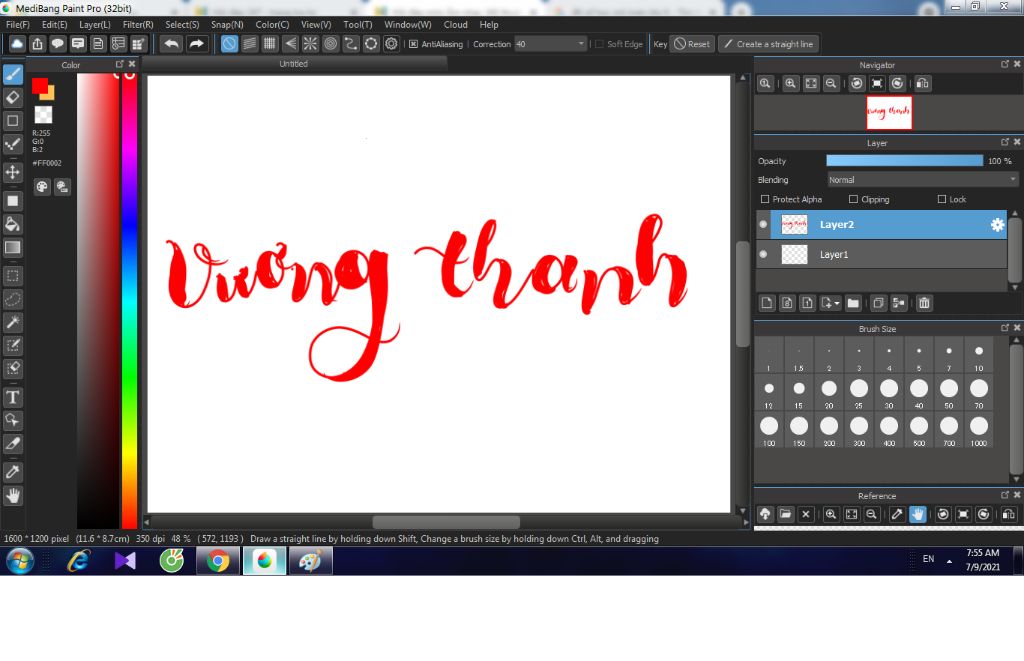Enable Protect Alpha for the layer
Screen dimensions: 1024x661
tap(765, 199)
